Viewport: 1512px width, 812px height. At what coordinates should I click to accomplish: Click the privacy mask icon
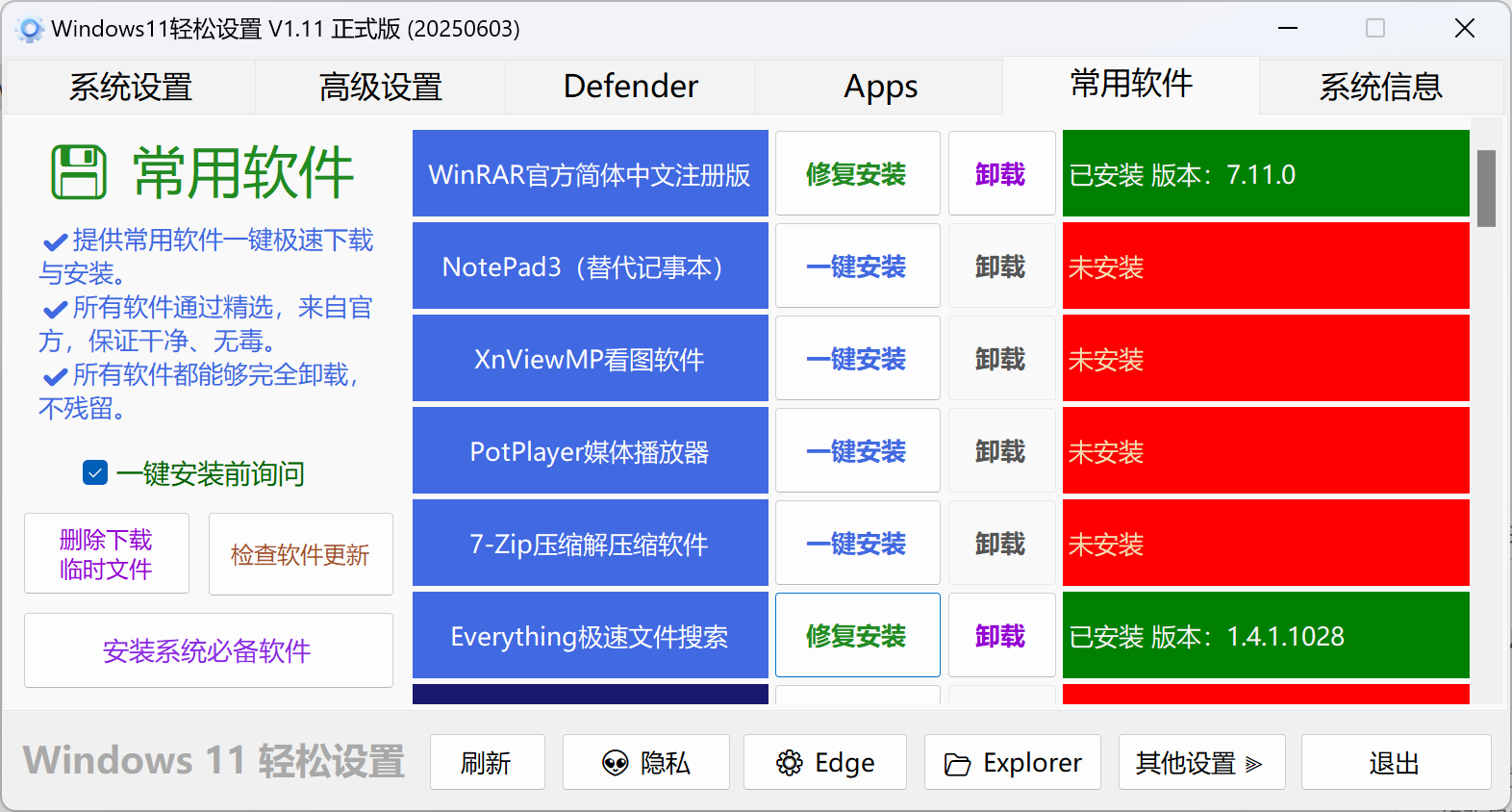[x=615, y=763]
